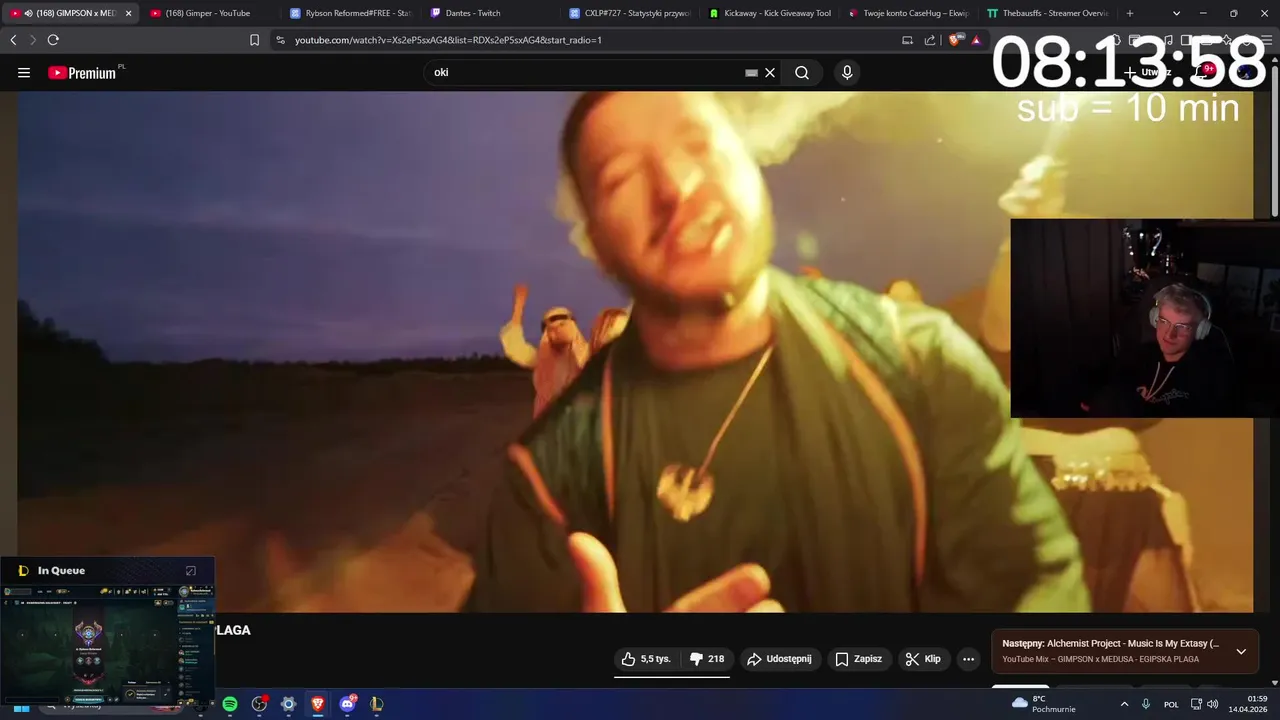Image resolution: width=1280 pixels, height=720 pixels.
Task: Switch to 'Twoje konto CaseHug' tab
Action: coord(908,13)
